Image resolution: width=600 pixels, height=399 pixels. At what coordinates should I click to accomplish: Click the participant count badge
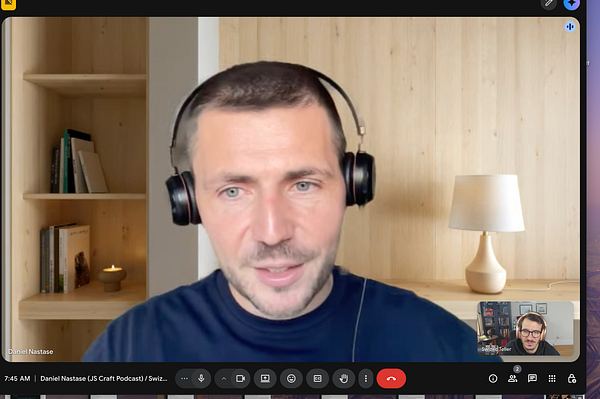click(517, 369)
